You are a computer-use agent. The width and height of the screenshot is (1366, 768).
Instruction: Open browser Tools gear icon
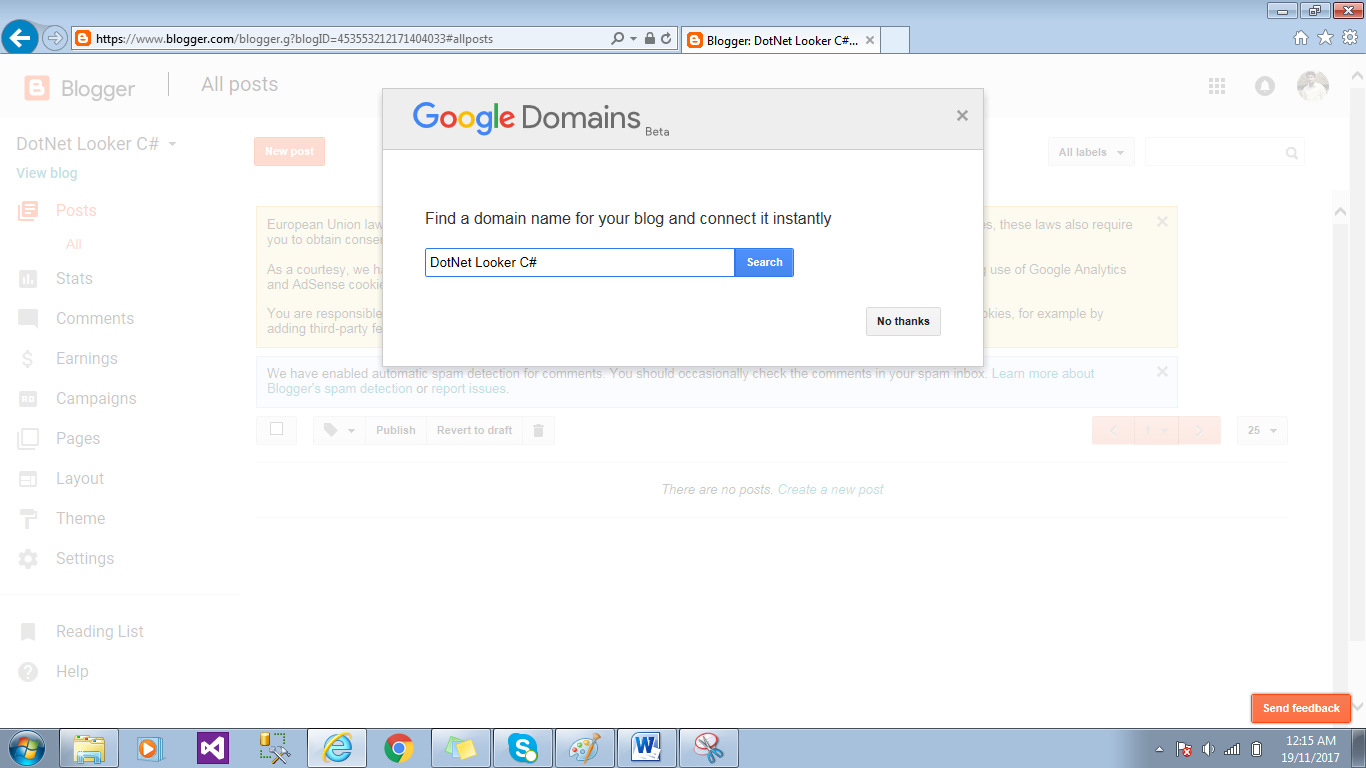click(x=1349, y=38)
